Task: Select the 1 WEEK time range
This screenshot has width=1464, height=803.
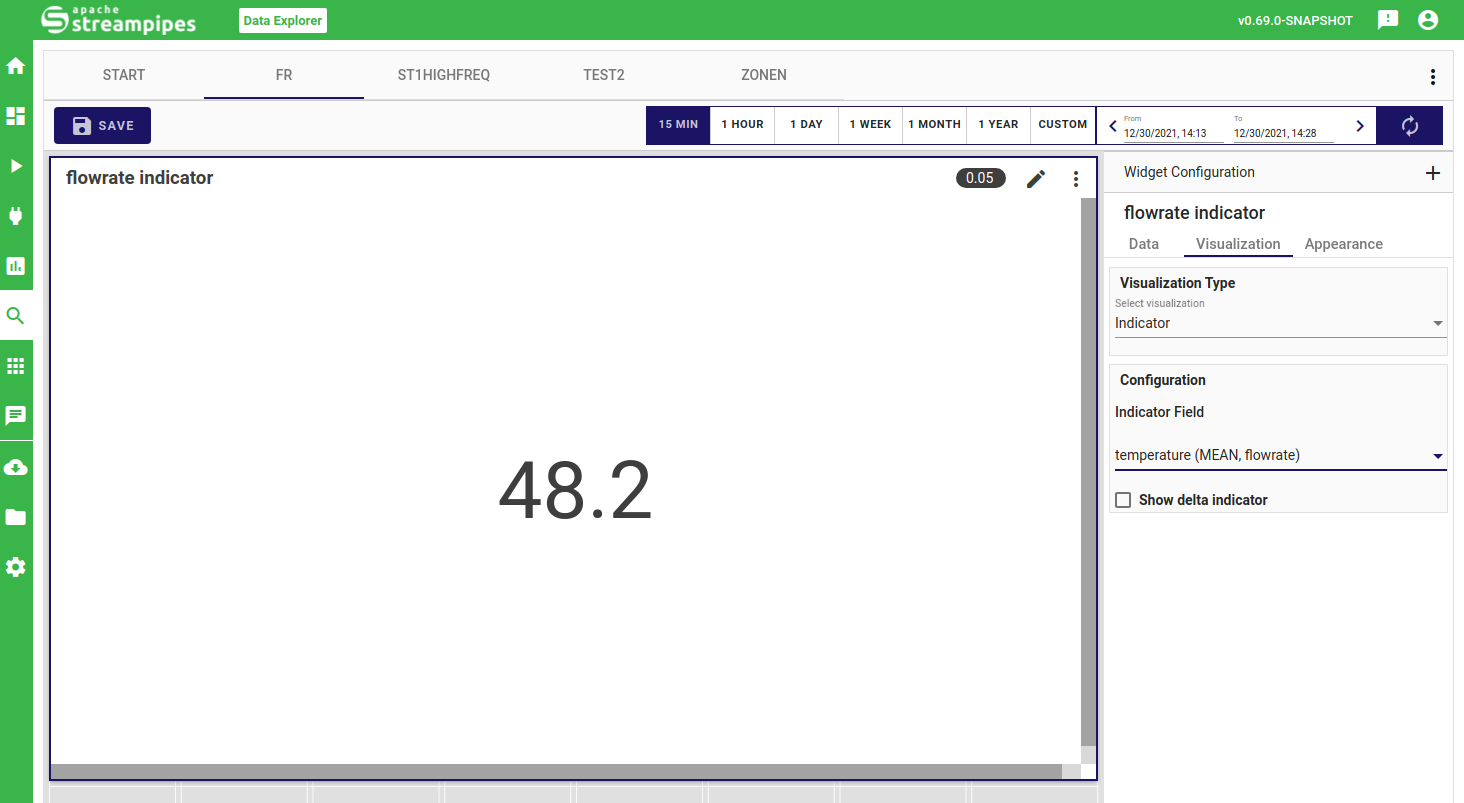Action: click(x=870, y=125)
